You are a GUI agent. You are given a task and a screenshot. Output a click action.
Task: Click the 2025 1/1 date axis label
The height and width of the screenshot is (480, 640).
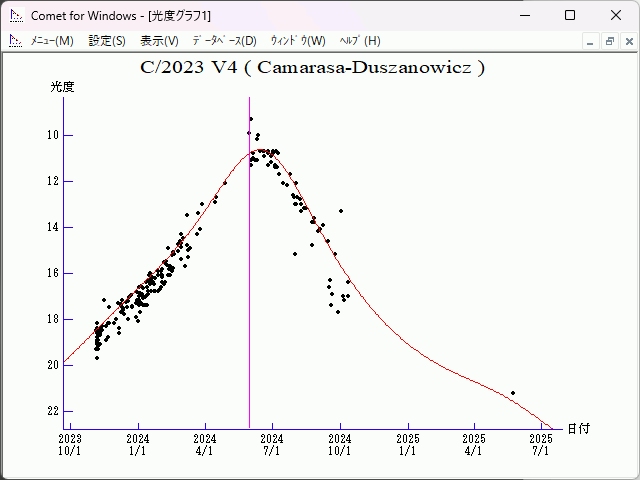click(407, 444)
